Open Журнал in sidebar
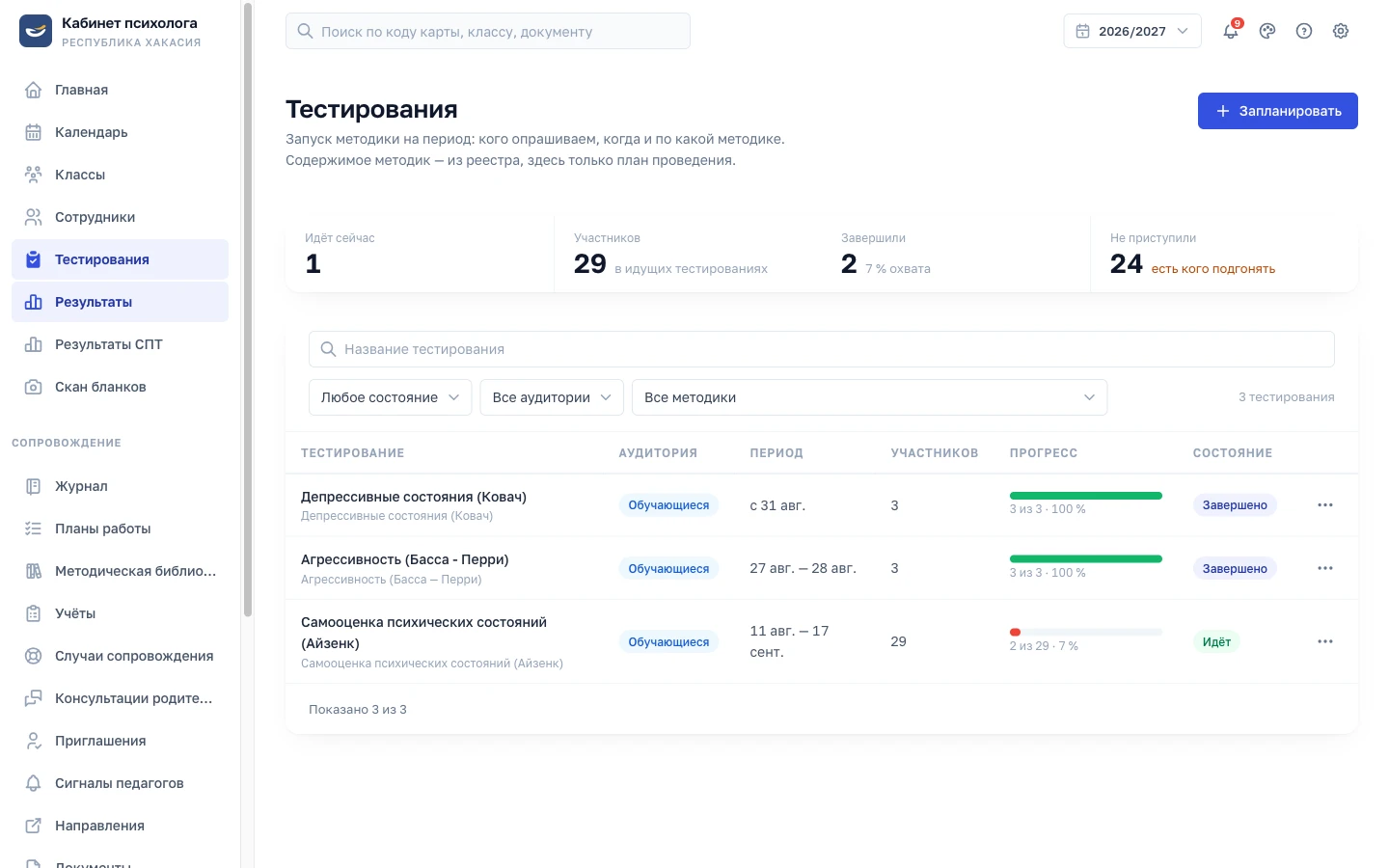The image size is (1389, 868). click(120, 486)
